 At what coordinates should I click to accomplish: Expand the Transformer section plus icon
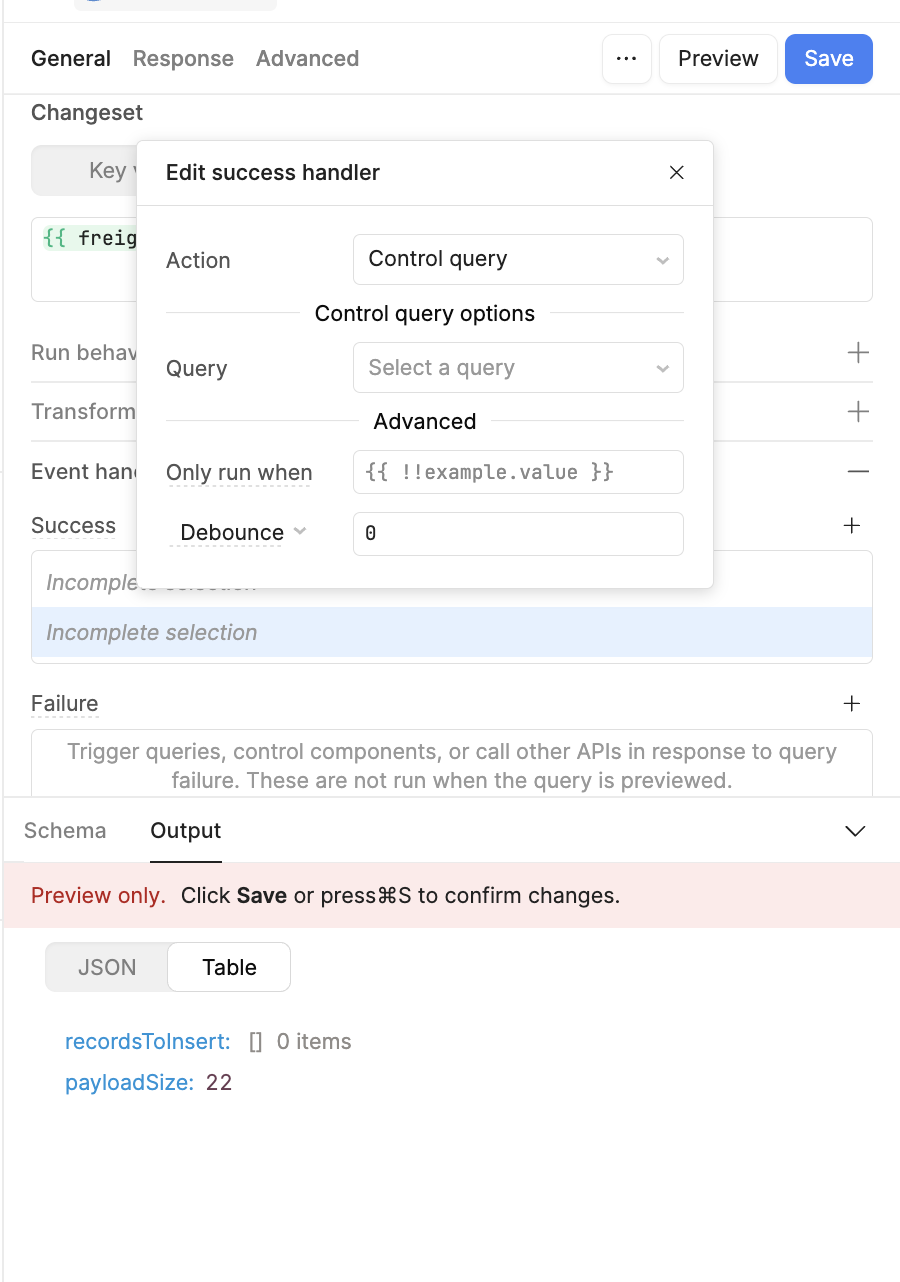click(858, 412)
